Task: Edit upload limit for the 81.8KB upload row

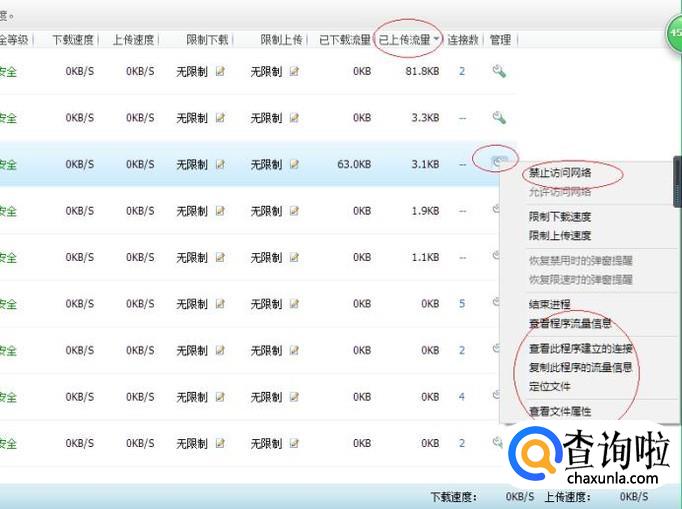Action: click(294, 71)
